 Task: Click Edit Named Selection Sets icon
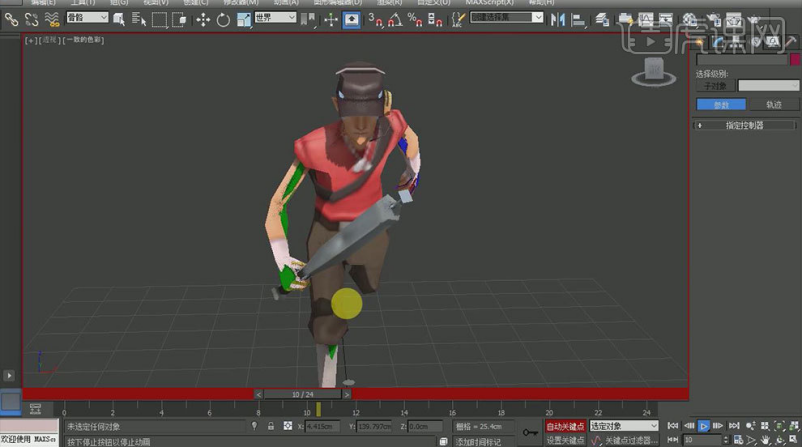458,20
